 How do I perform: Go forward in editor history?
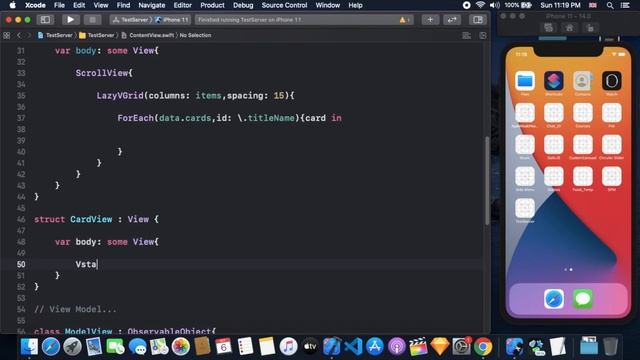click(x=29, y=36)
